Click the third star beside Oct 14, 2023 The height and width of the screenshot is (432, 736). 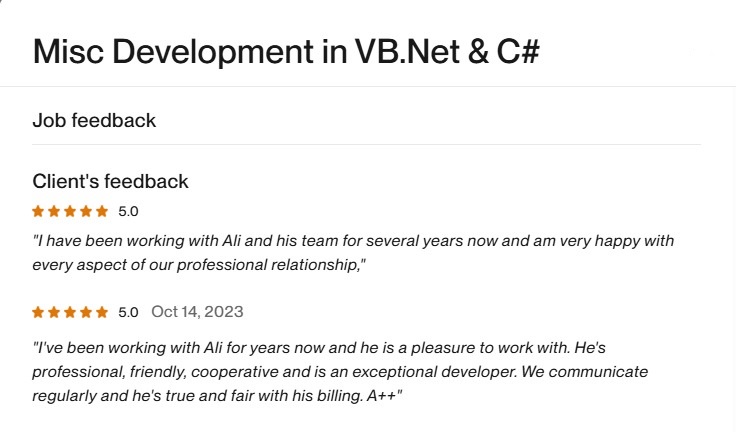(70, 312)
